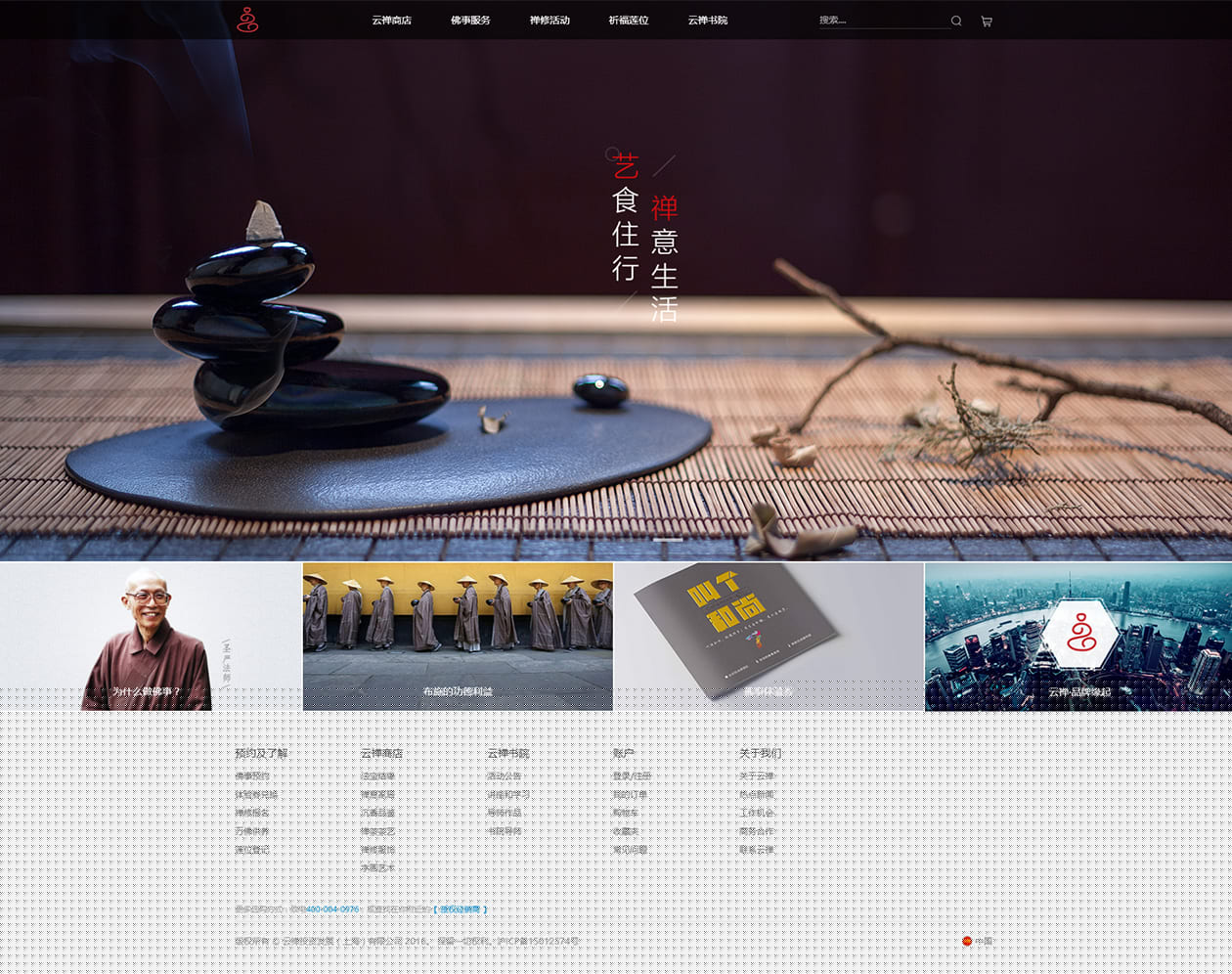Image resolution: width=1232 pixels, height=974 pixels.
Task: Open the 叫个和尚 brochure tile
Action: pyautogui.click(x=769, y=637)
